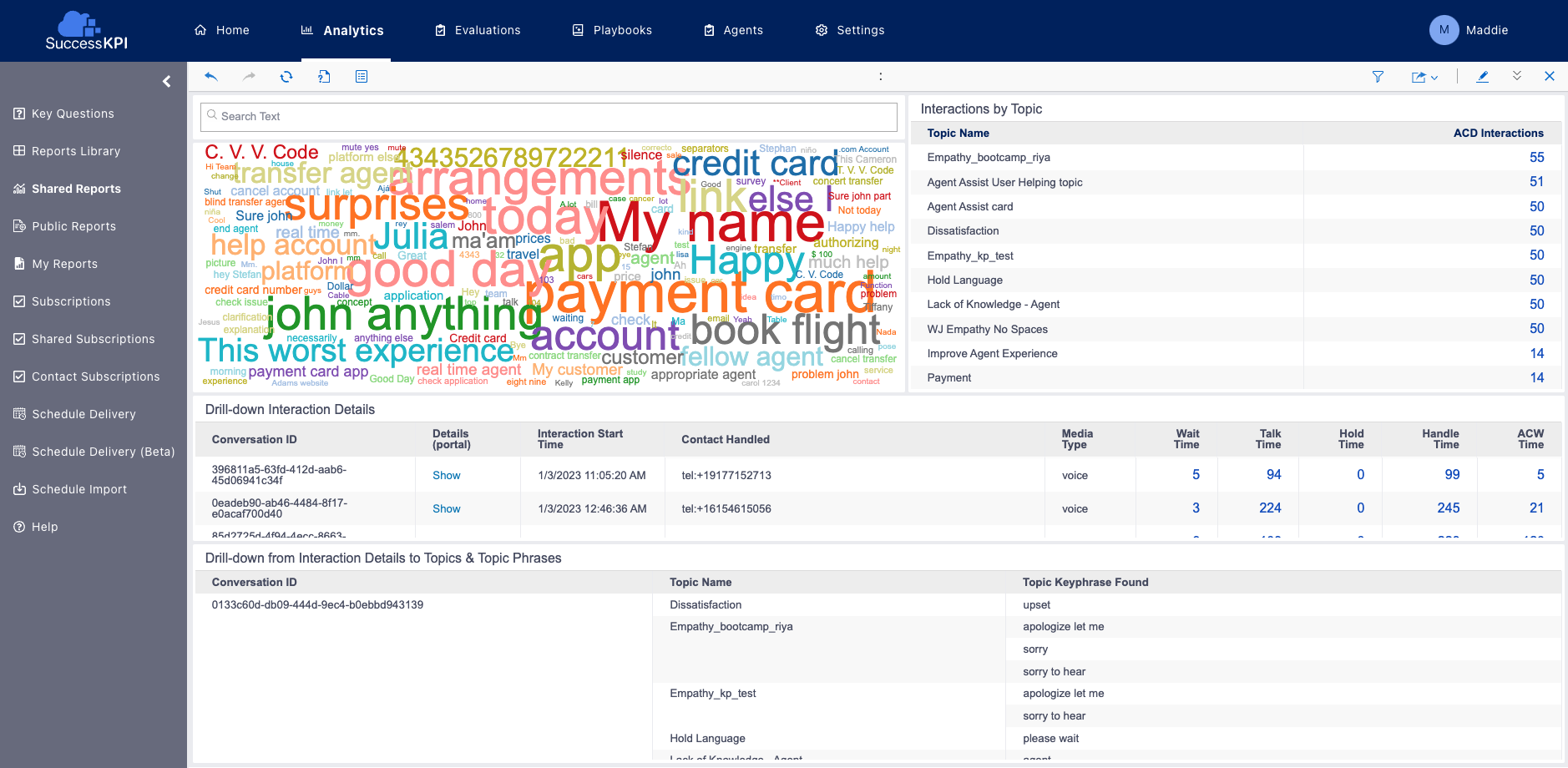Viewport: 1568px width, 768px height.
Task: Select Reports Library in sidebar
Action: pos(76,151)
